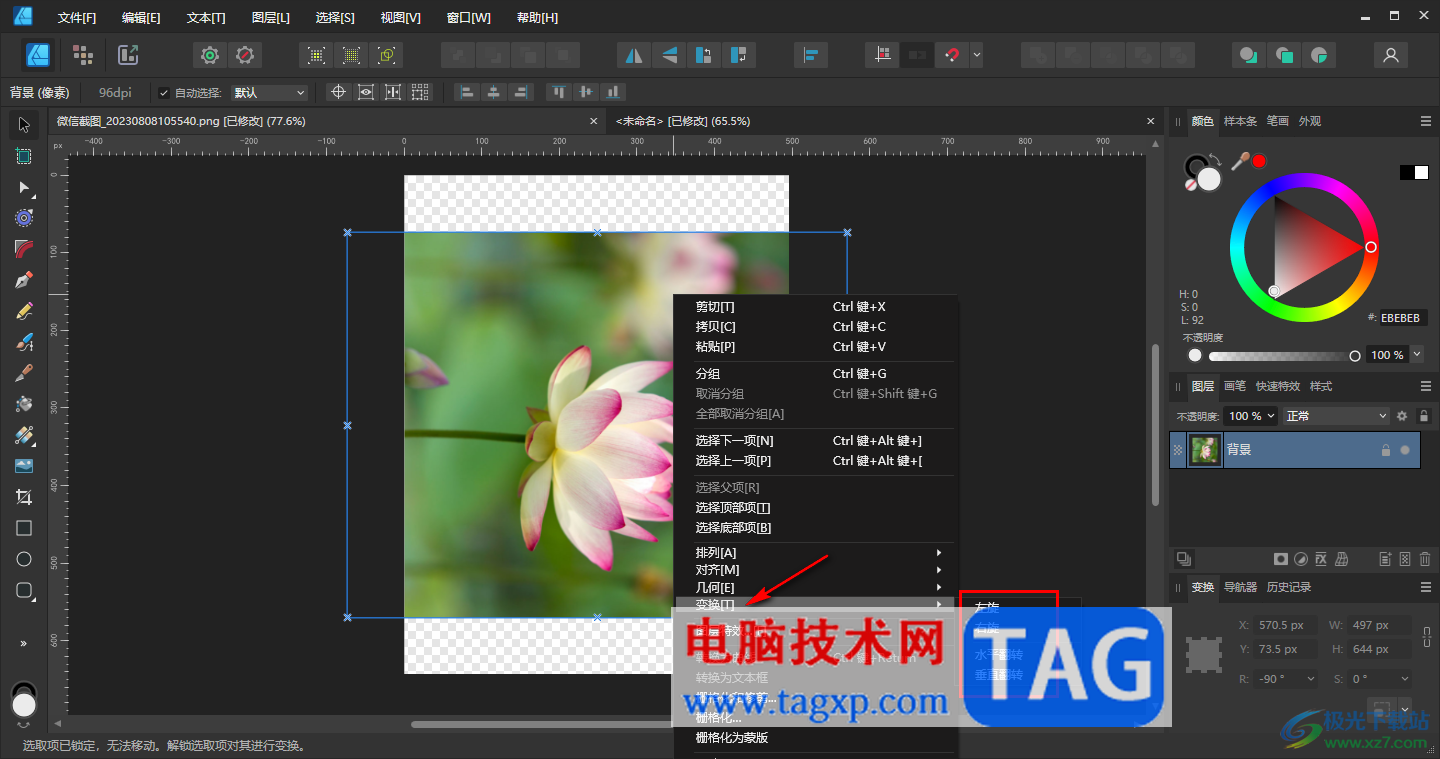The height and width of the screenshot is (759, 1440).
Task: Open the 默认 auto-select dropdown
Action: [x=269, y=93]
